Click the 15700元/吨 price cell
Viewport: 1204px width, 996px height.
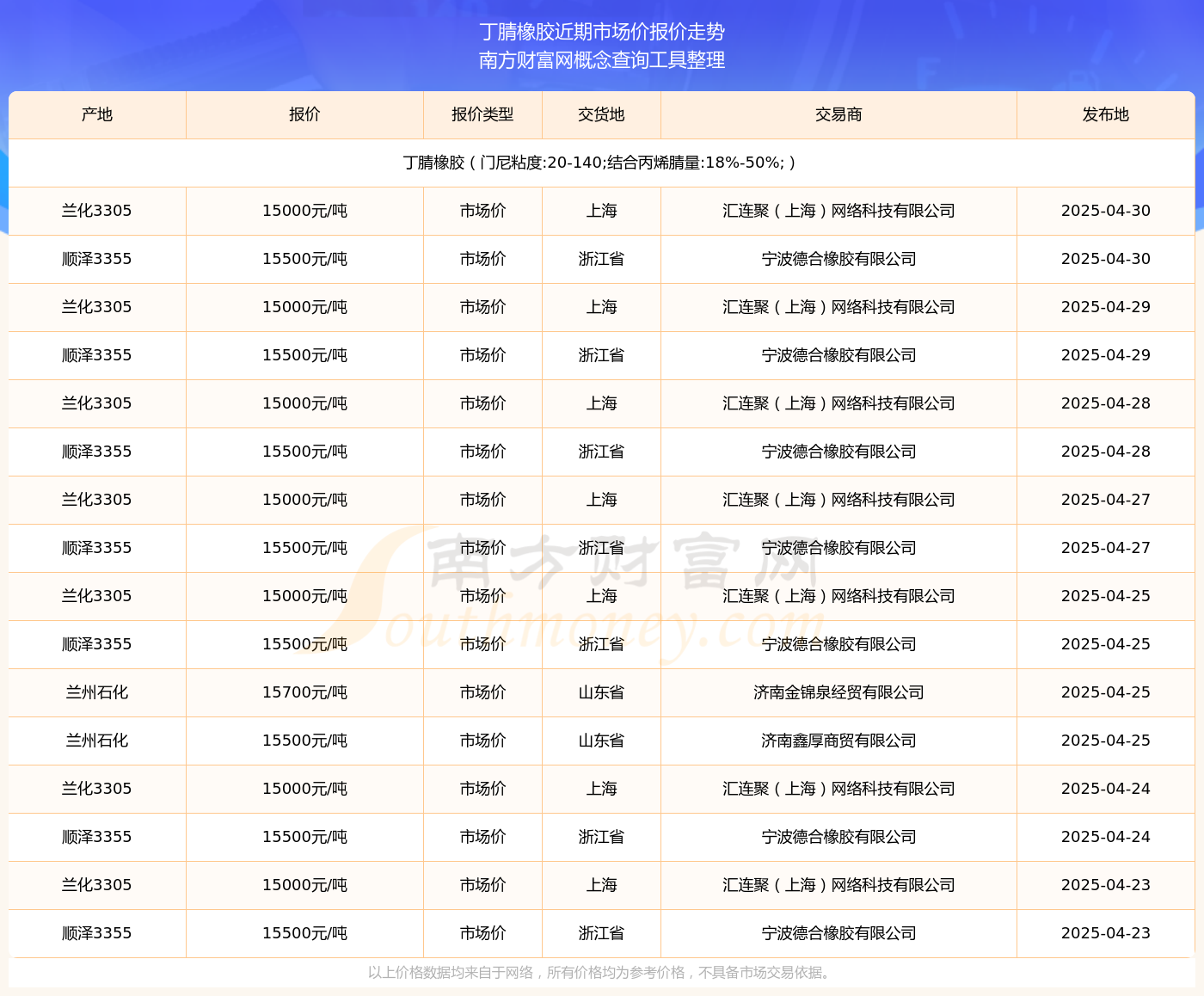(304, 692)
